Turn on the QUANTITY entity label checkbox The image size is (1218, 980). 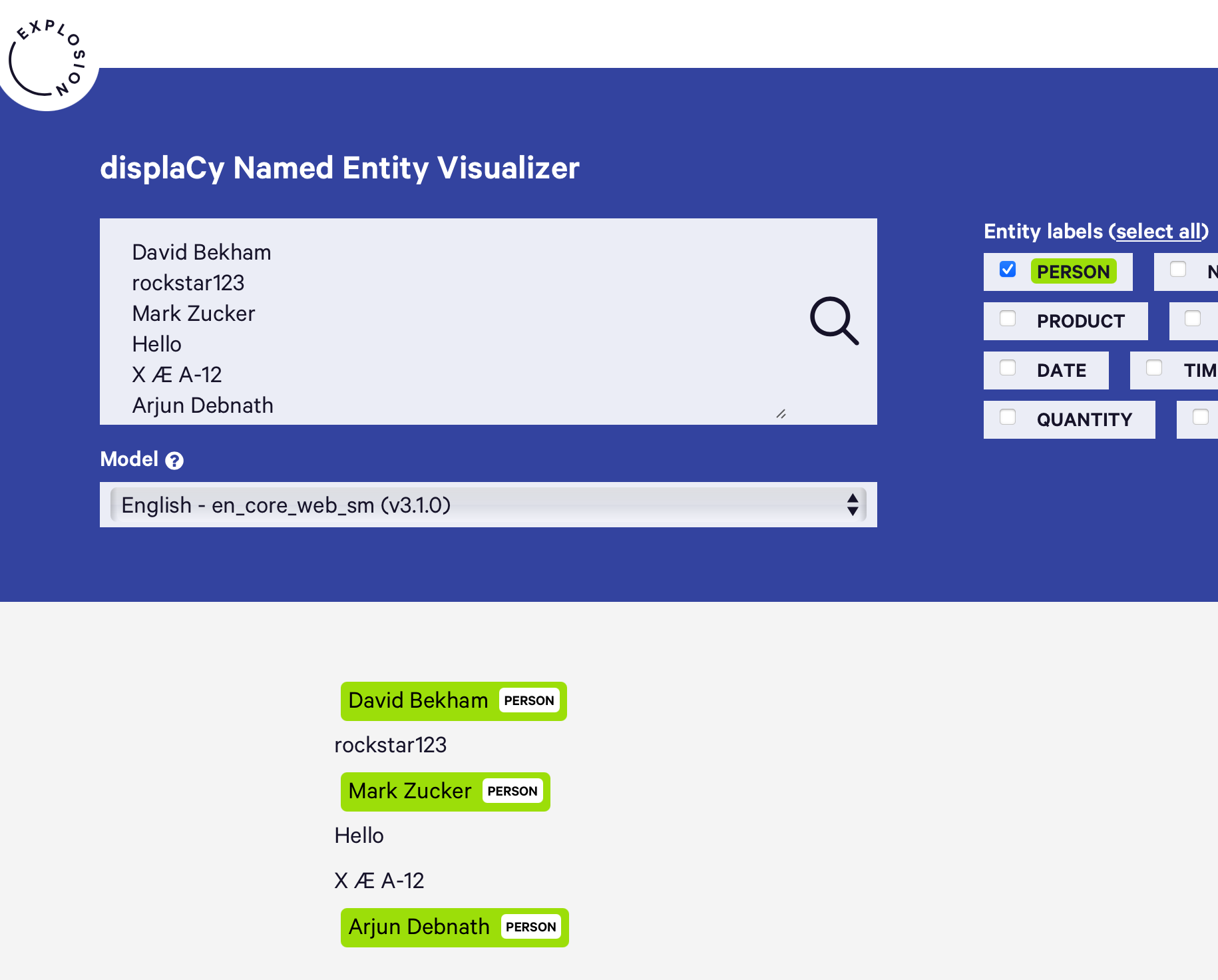(x=1008, y=417)
